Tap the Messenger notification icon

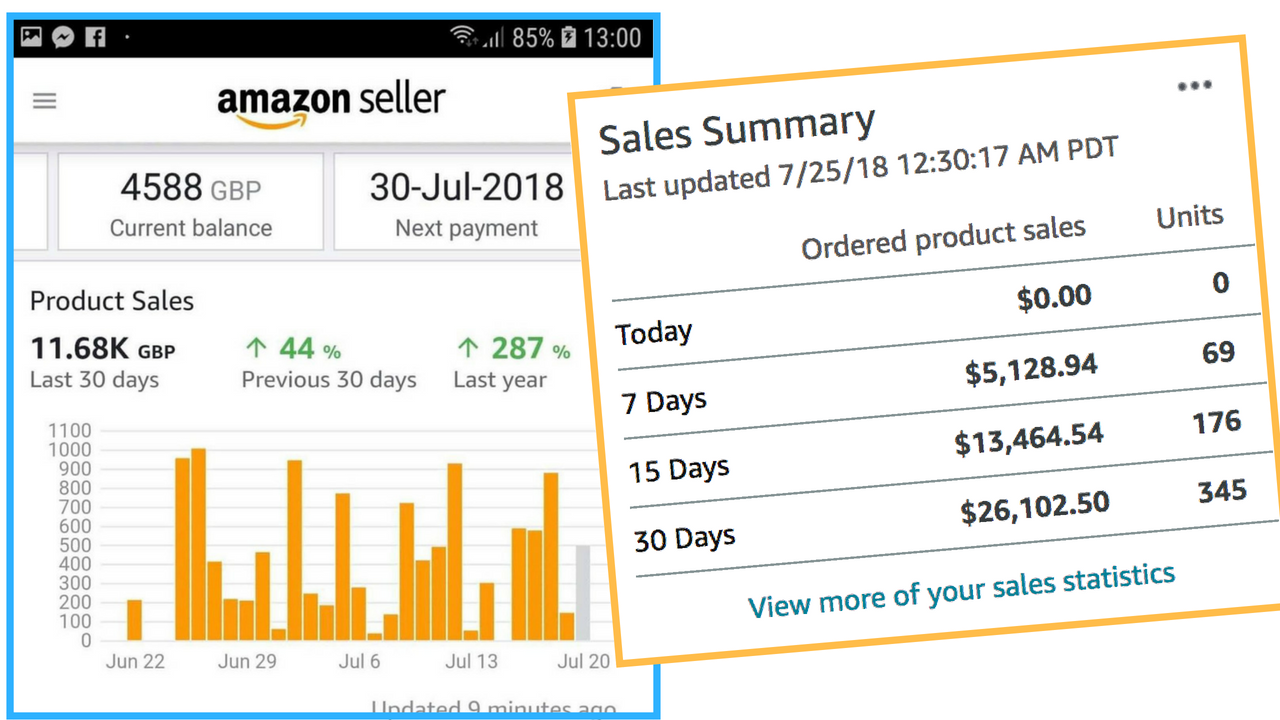[x=62, y=38]
